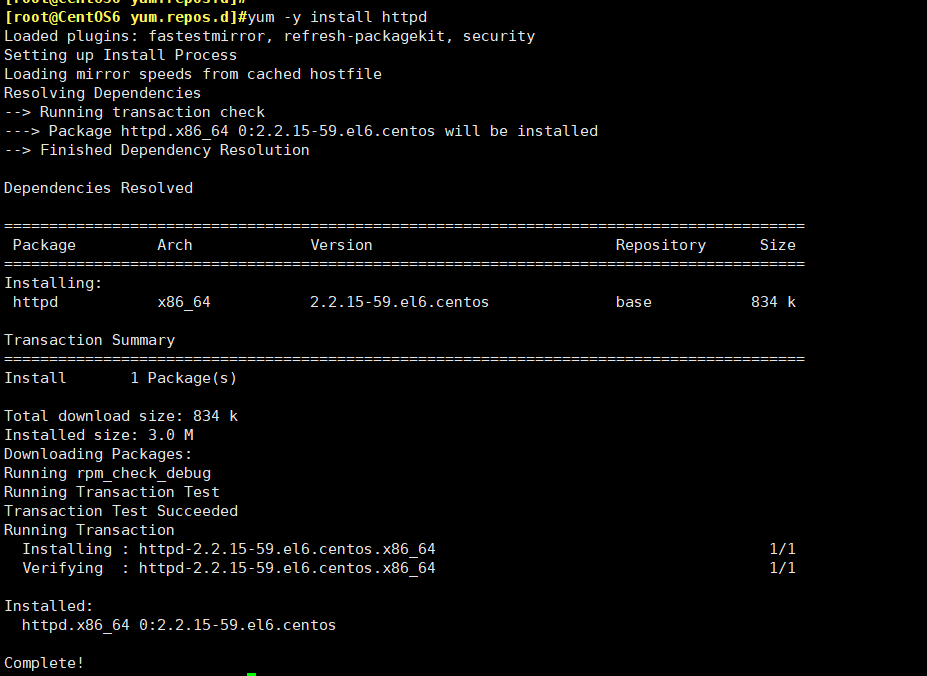Click the 'Running rpm_check_debug' line
The width and height of the screenshot is (927, 676).
tap(108, 473)
